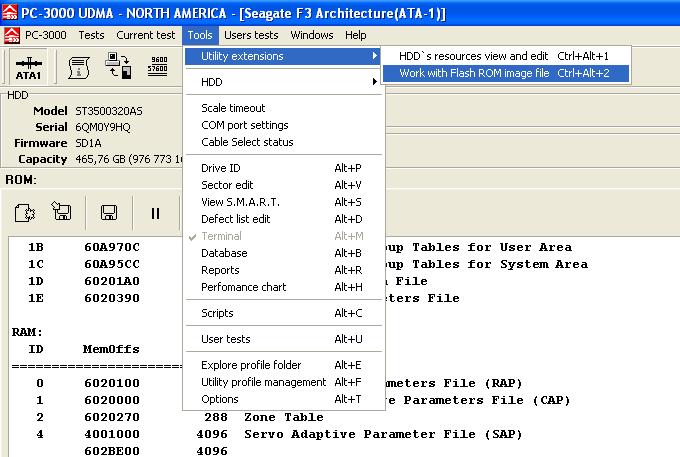Open the Help menu
Screen dimensions: 680x457
[356, 35]
